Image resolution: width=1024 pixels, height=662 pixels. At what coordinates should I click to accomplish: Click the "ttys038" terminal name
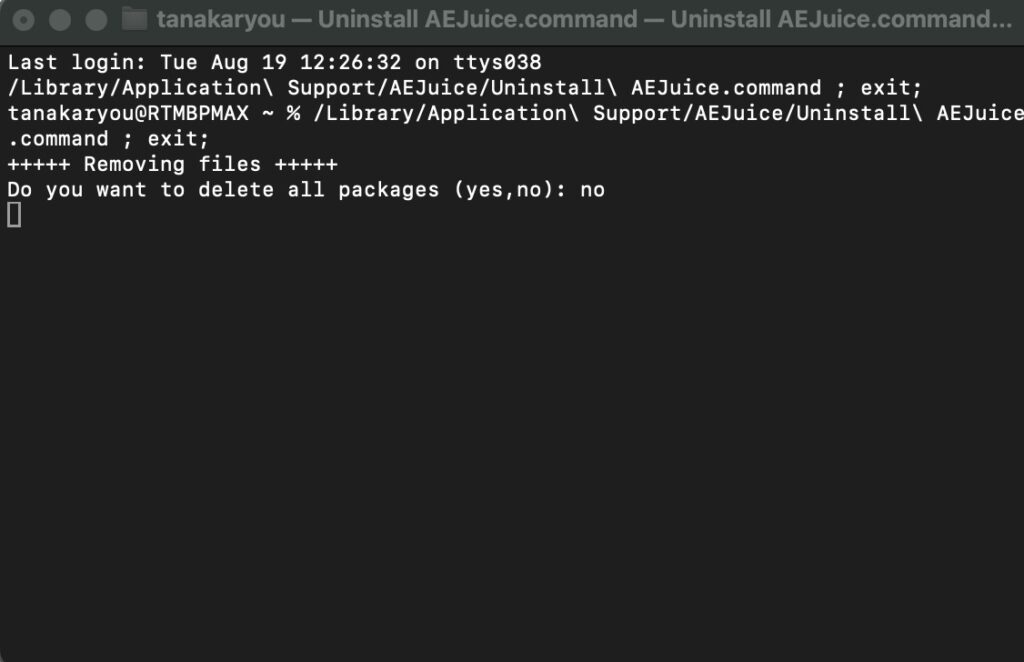click(498, 63)
